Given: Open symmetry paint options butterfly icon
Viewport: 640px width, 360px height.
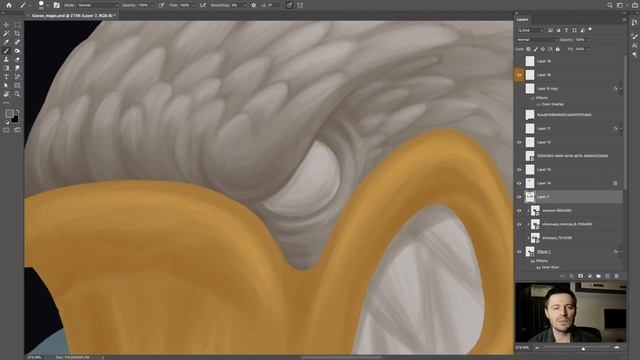Looking at the screenshot, I should point(301,5).
